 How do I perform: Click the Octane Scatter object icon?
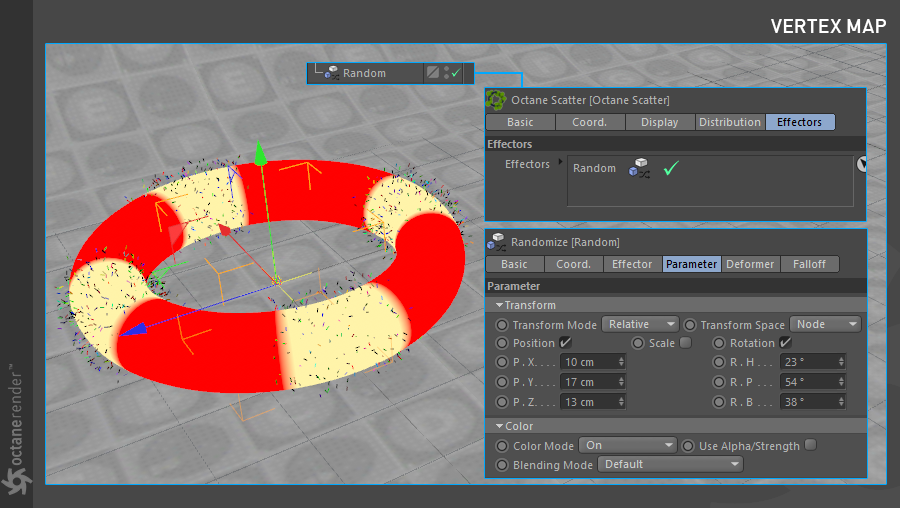[496, 100]
